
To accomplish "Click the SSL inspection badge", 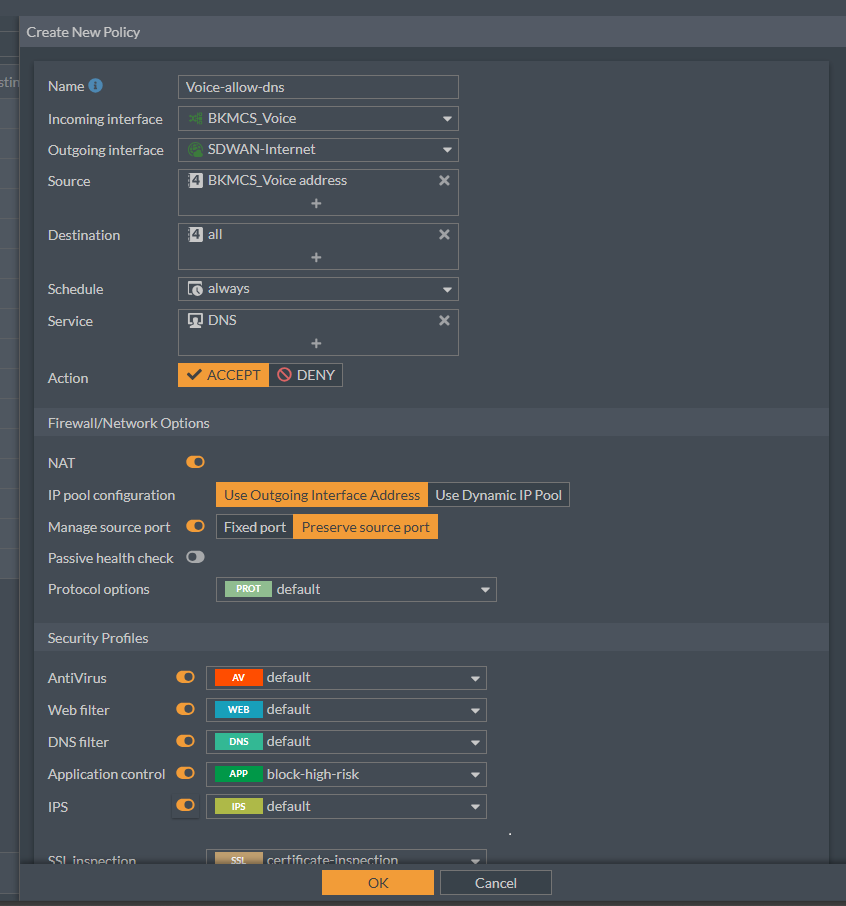I will pos(239,859).
